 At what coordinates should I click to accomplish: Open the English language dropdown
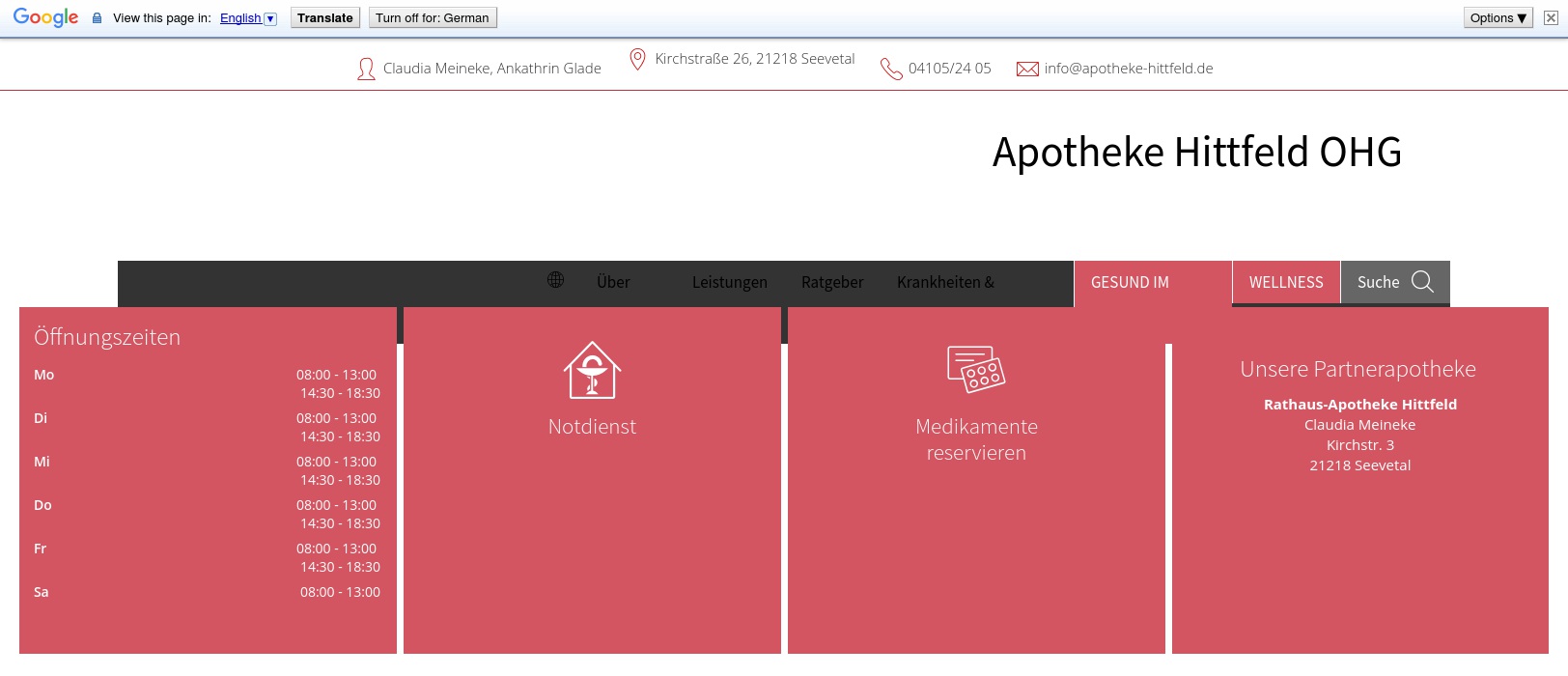(x=248, y=18)
